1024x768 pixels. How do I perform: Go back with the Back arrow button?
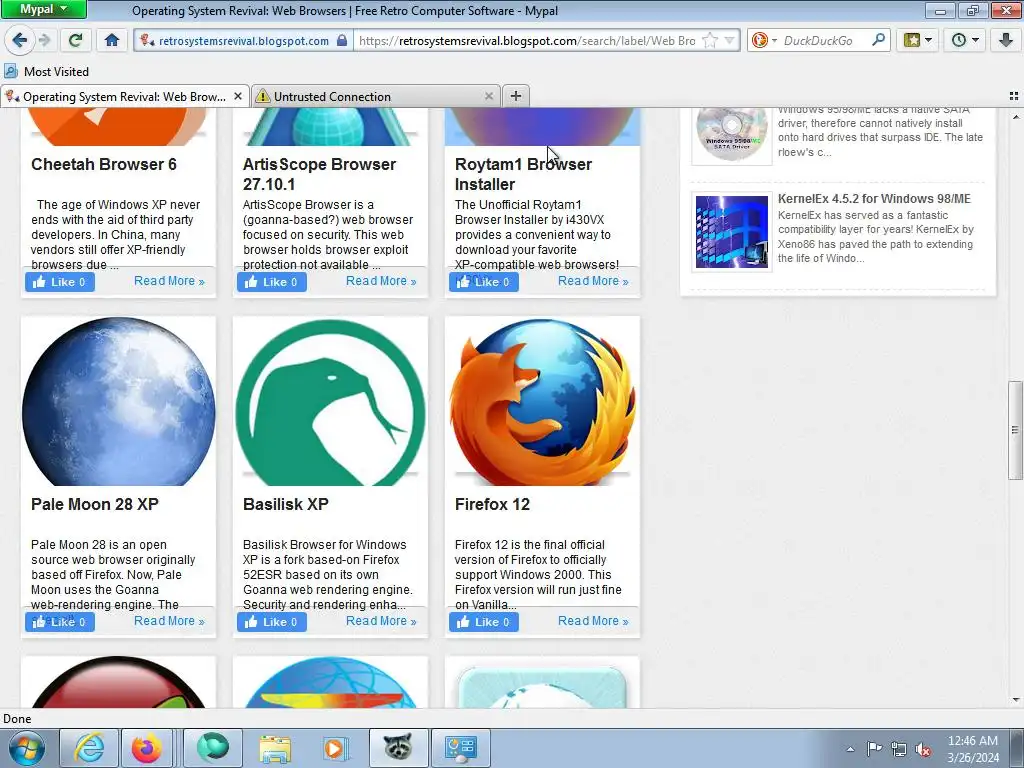point(19,40)
